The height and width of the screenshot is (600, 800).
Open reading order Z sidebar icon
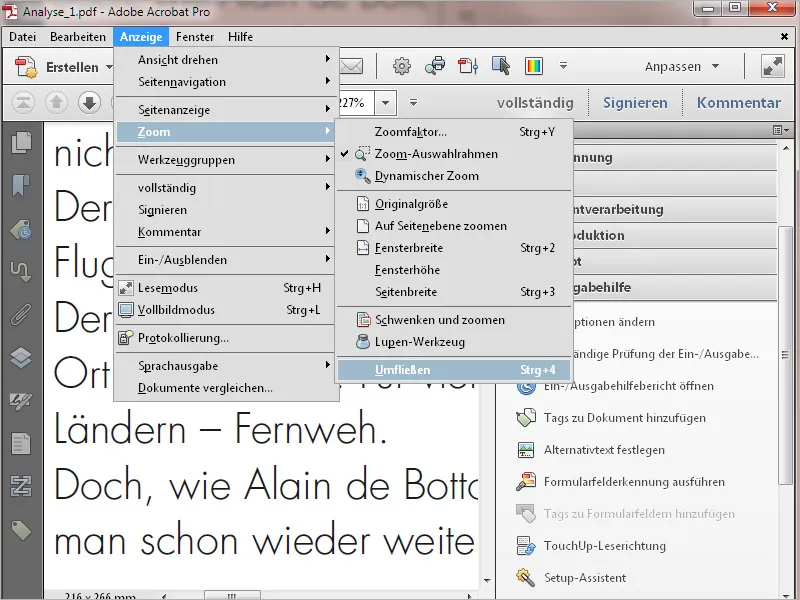21,486
